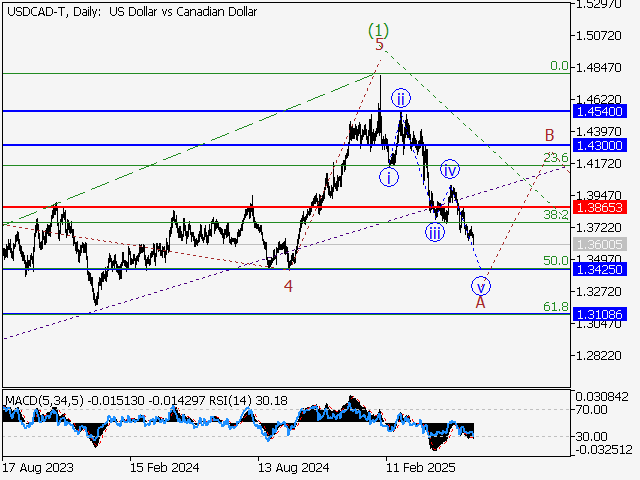Select the 11 Feb 2025 date marker
Viewport: 640px width, 480px height.
415,466
